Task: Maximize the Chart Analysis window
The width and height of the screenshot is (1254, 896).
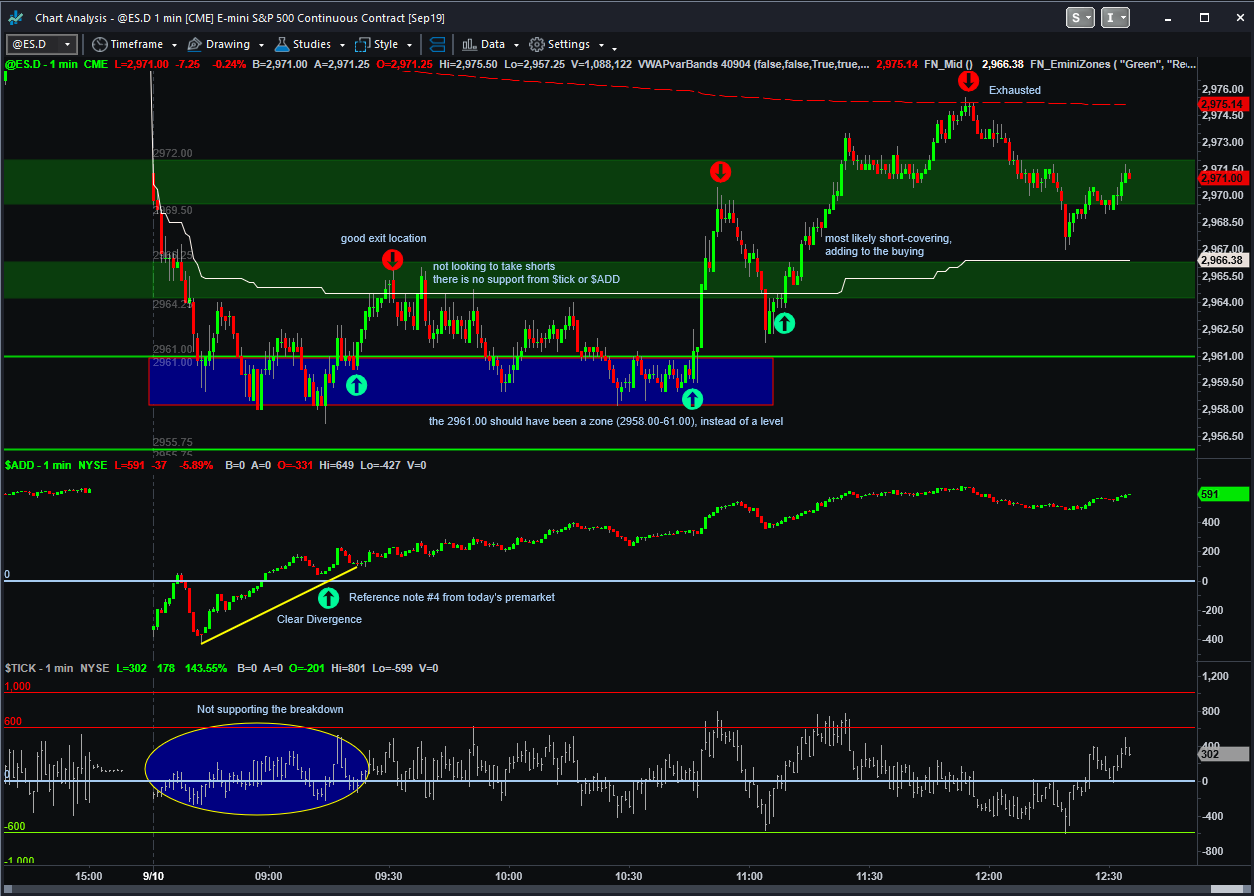Action: click(x=1205, y=17)
